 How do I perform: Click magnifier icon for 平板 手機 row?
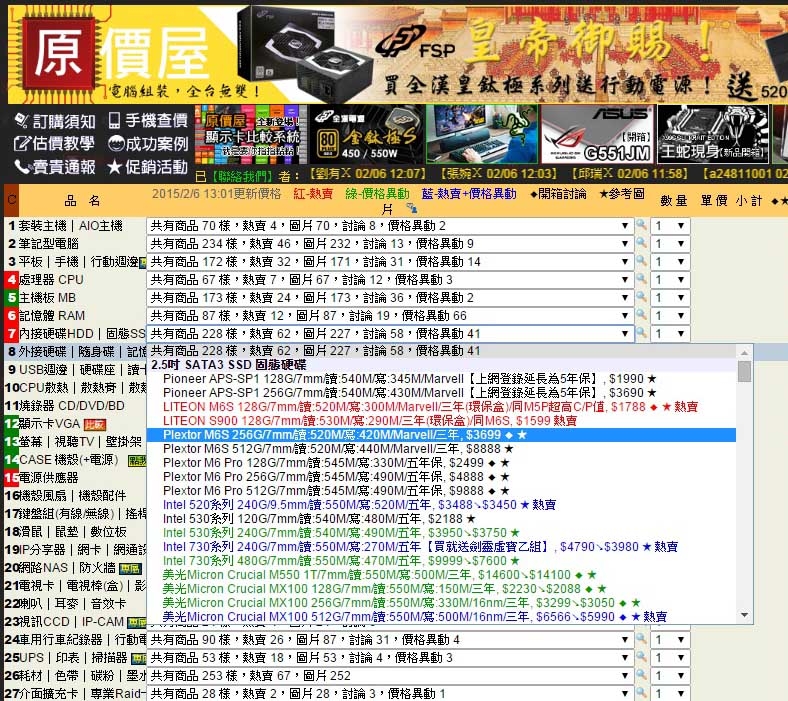coord(642,261)
